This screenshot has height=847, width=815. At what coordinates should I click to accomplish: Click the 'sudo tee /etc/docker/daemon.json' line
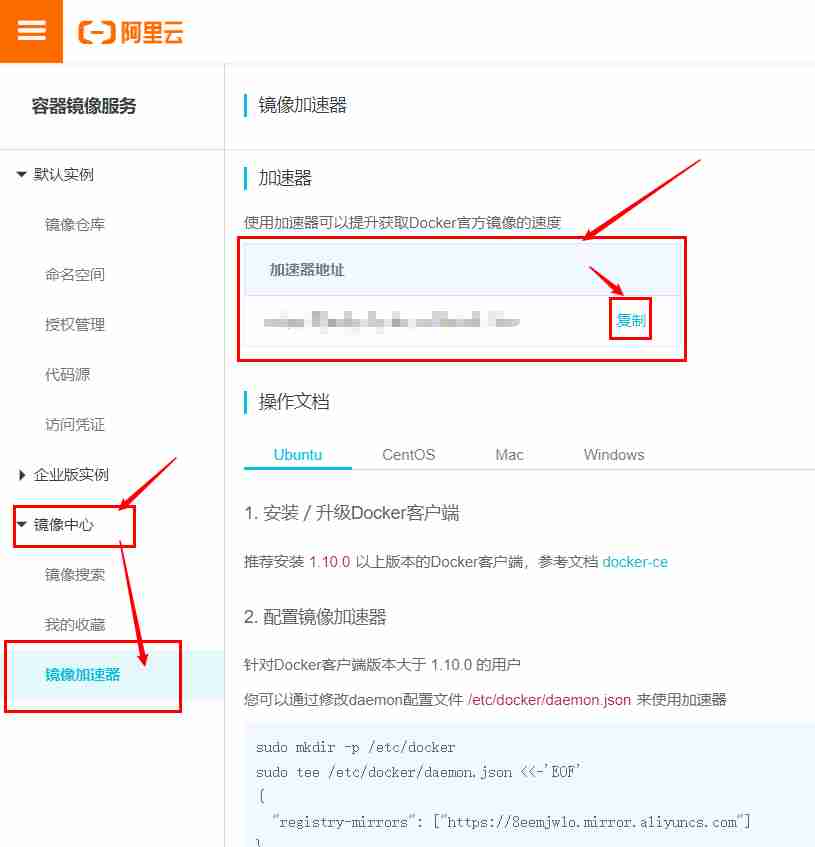click(418, 772)
